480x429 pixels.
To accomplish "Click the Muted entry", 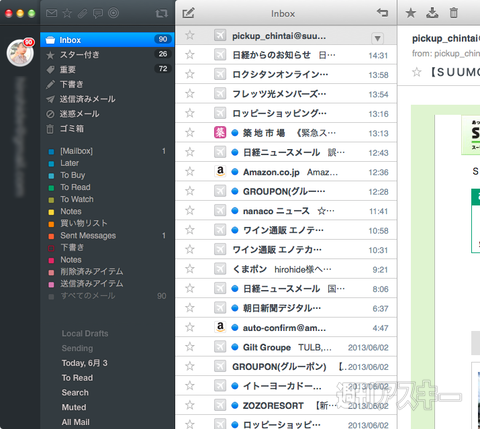I will pyautogui.click(x=74, y=407).
